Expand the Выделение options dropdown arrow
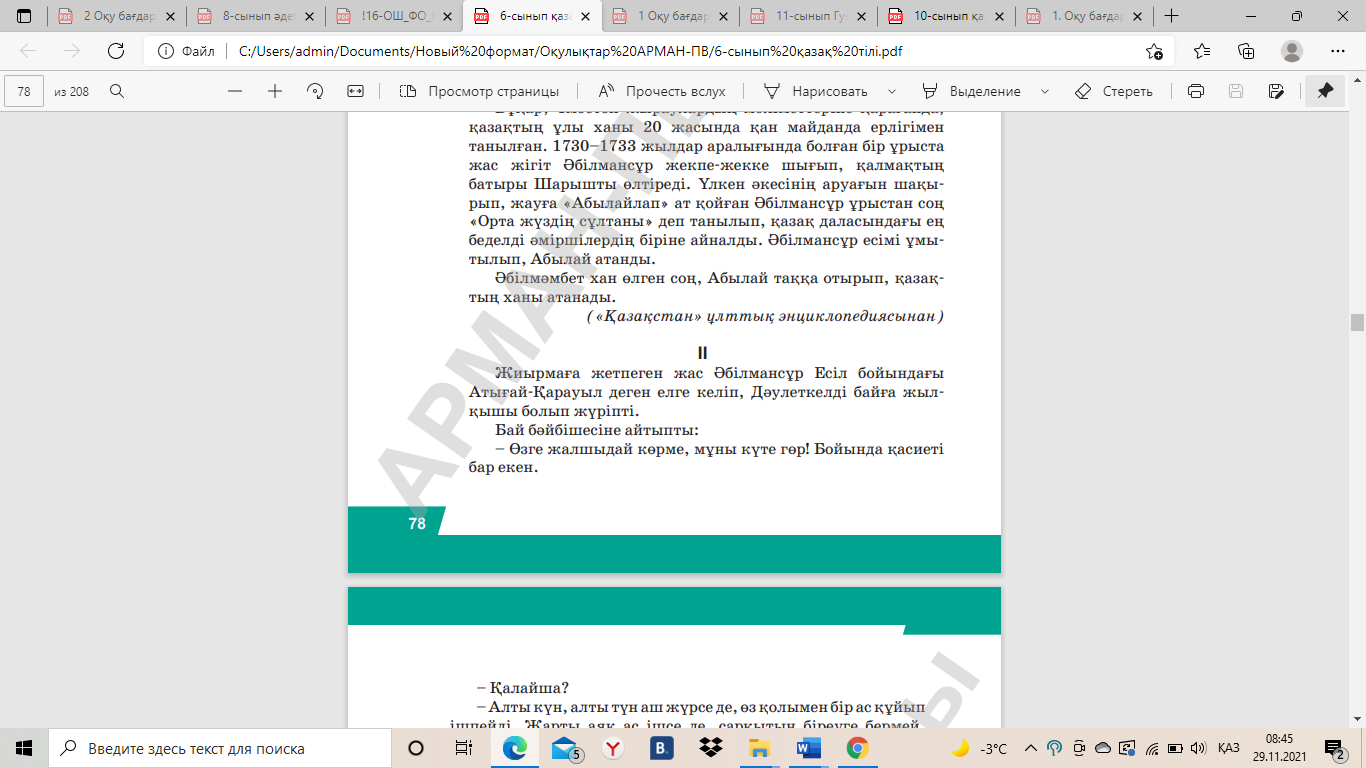Screen dimensions: 1366x768 pos(1045,91)
